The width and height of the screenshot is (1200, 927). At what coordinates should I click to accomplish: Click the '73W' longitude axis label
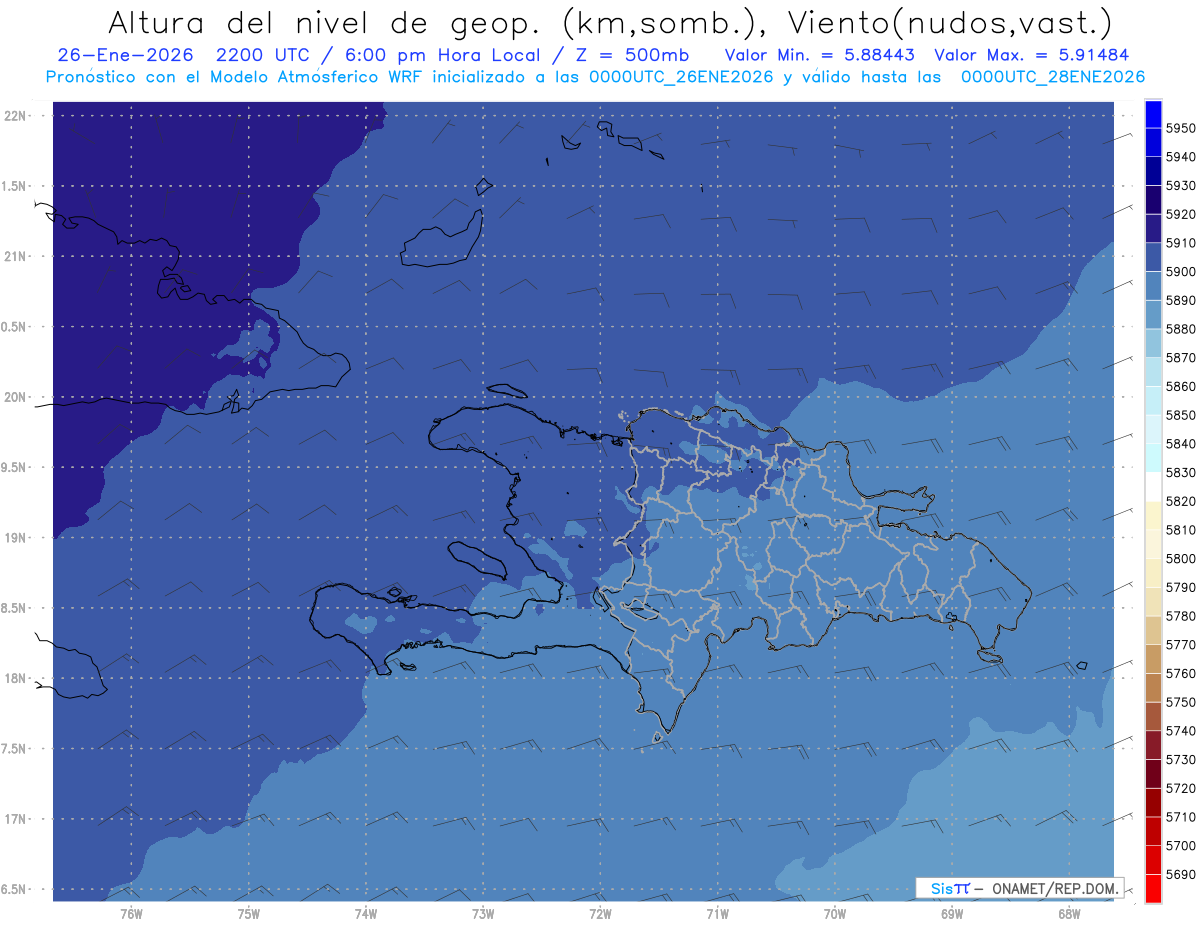[483, 913]
